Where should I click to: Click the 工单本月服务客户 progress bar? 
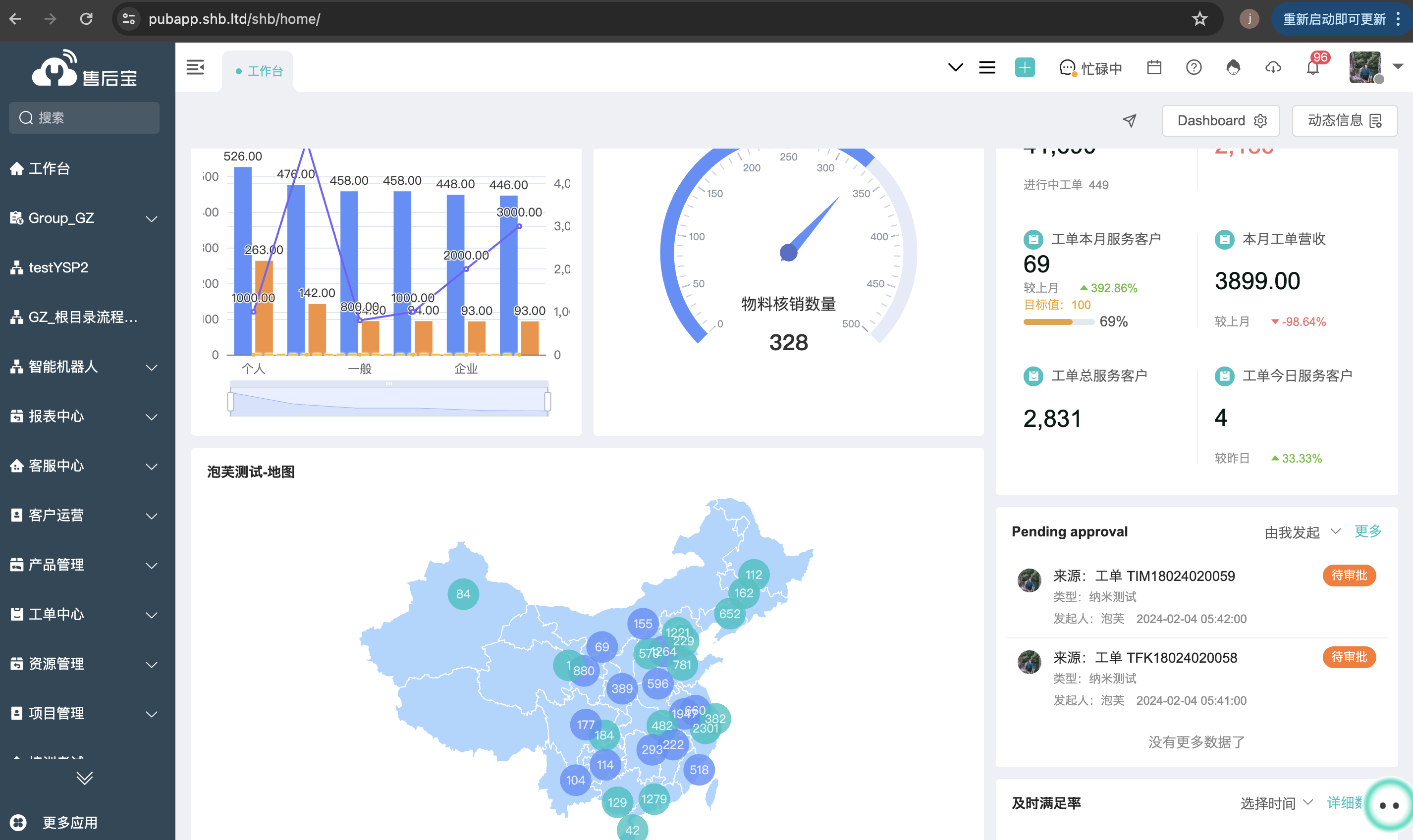[1058, 322]
